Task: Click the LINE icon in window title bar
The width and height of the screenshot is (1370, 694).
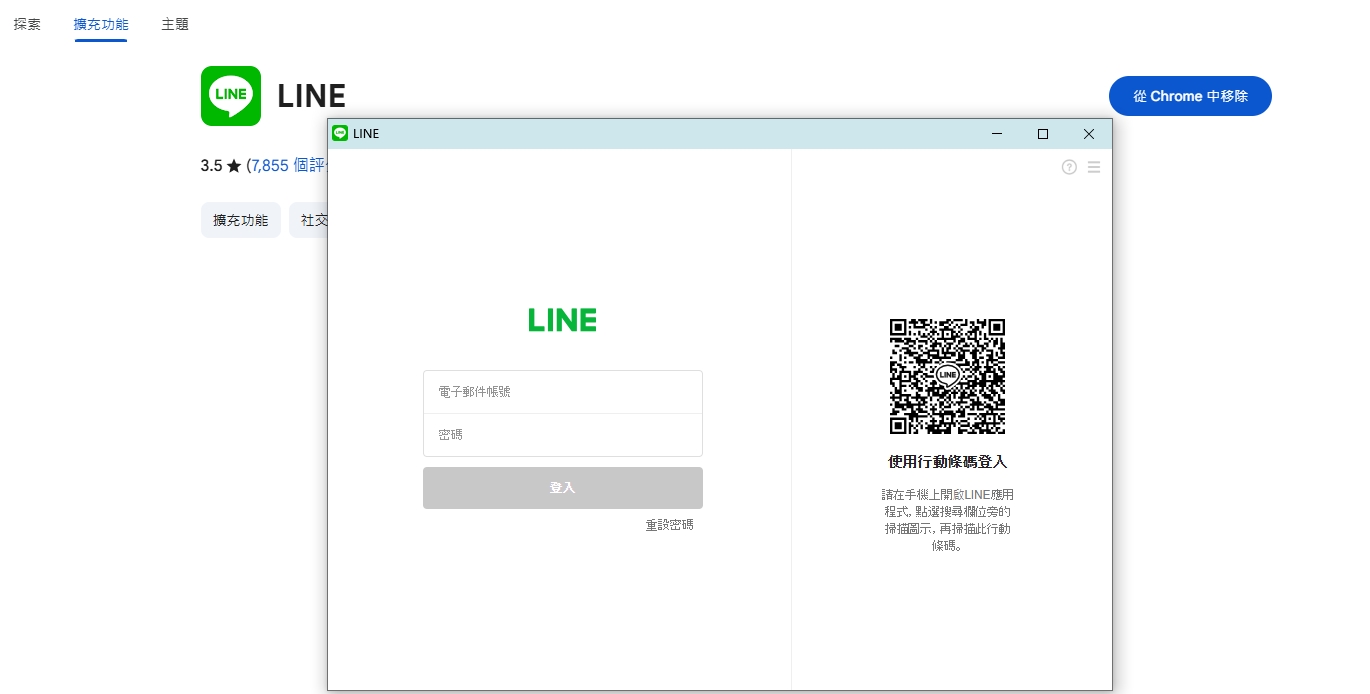Action: 340,133
